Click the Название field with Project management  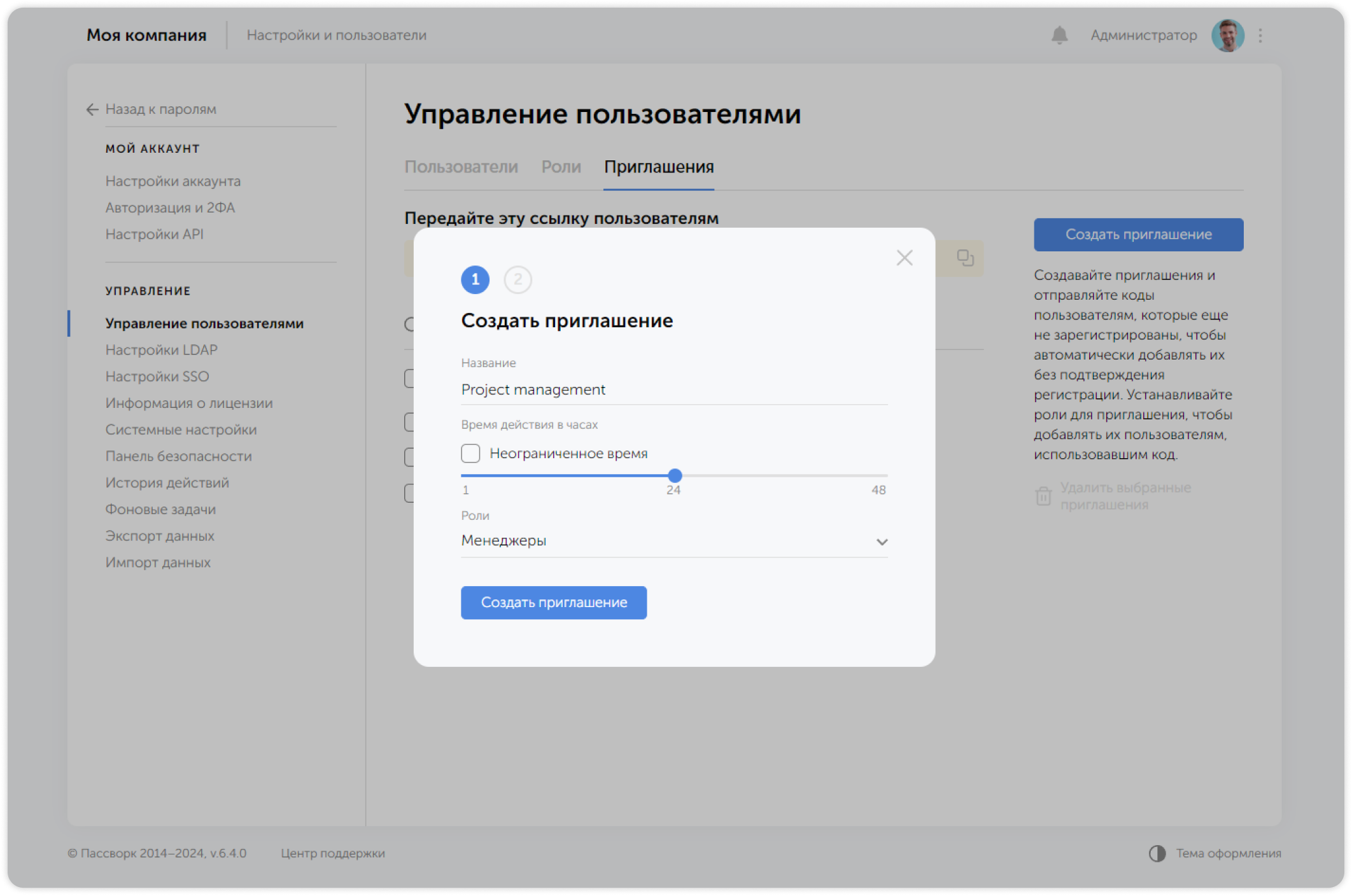[x=673, y=389]
